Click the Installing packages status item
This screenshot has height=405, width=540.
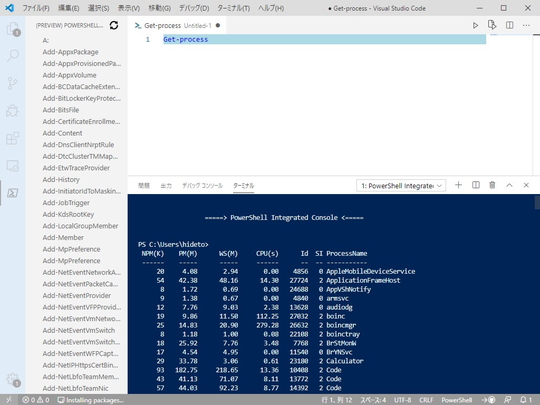(x=91, y=400)
